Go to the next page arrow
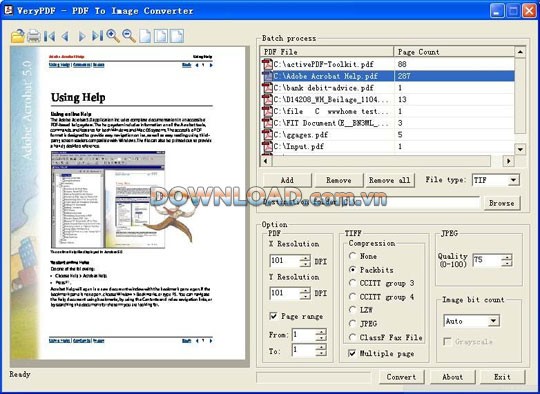540x394 pixels. [x=82, y=36]
